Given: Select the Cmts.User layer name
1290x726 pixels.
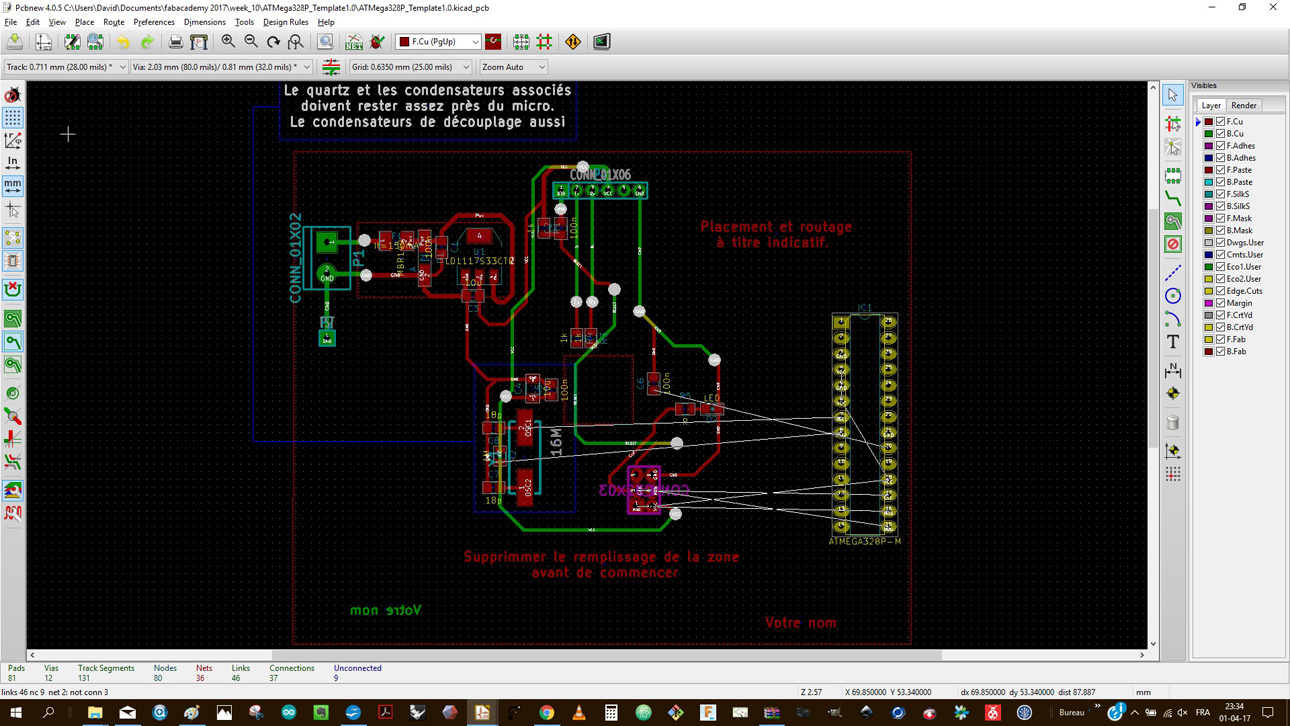Looking at the screenshot, I should tap(1245, 255).
